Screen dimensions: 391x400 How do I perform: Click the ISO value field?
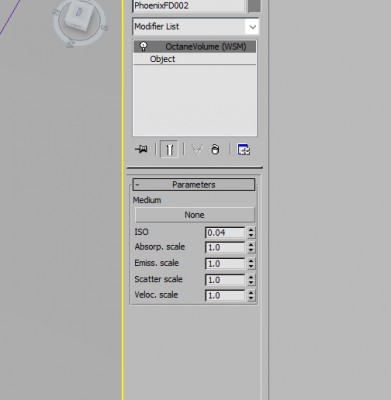(x=225, y=232)
